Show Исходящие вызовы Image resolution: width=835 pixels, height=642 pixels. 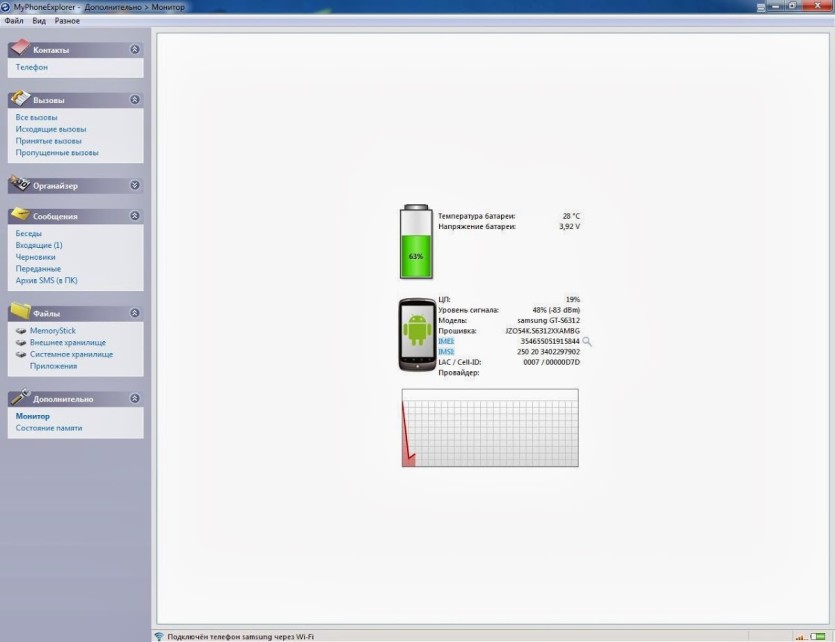click(51, 129)
